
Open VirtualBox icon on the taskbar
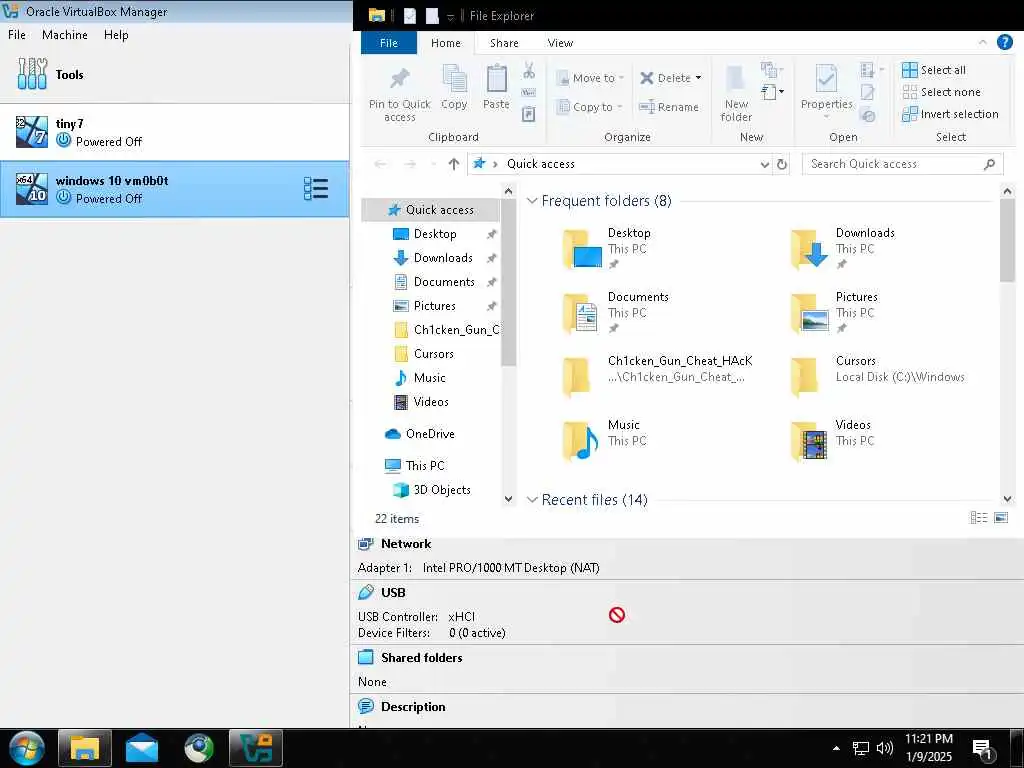tap(256, 748)
